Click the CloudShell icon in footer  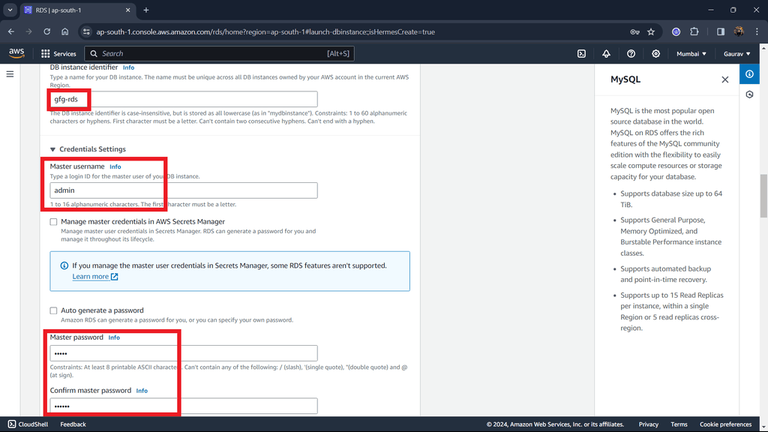(12, 424)
